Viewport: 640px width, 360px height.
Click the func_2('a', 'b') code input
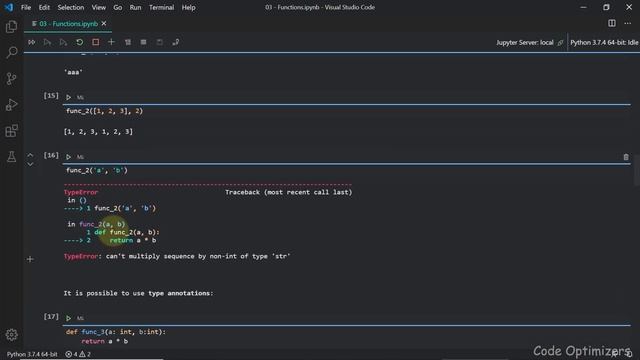(x=347, y=171)
